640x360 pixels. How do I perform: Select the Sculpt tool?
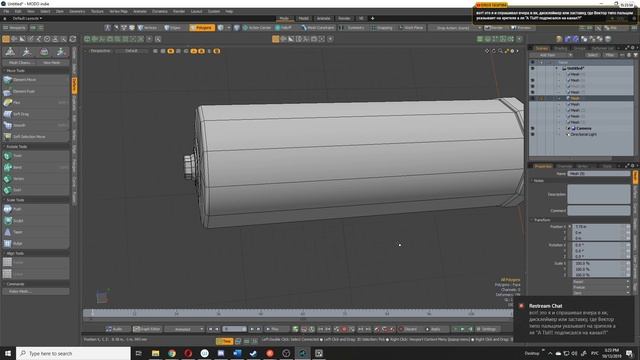click(x=36, y=221)
